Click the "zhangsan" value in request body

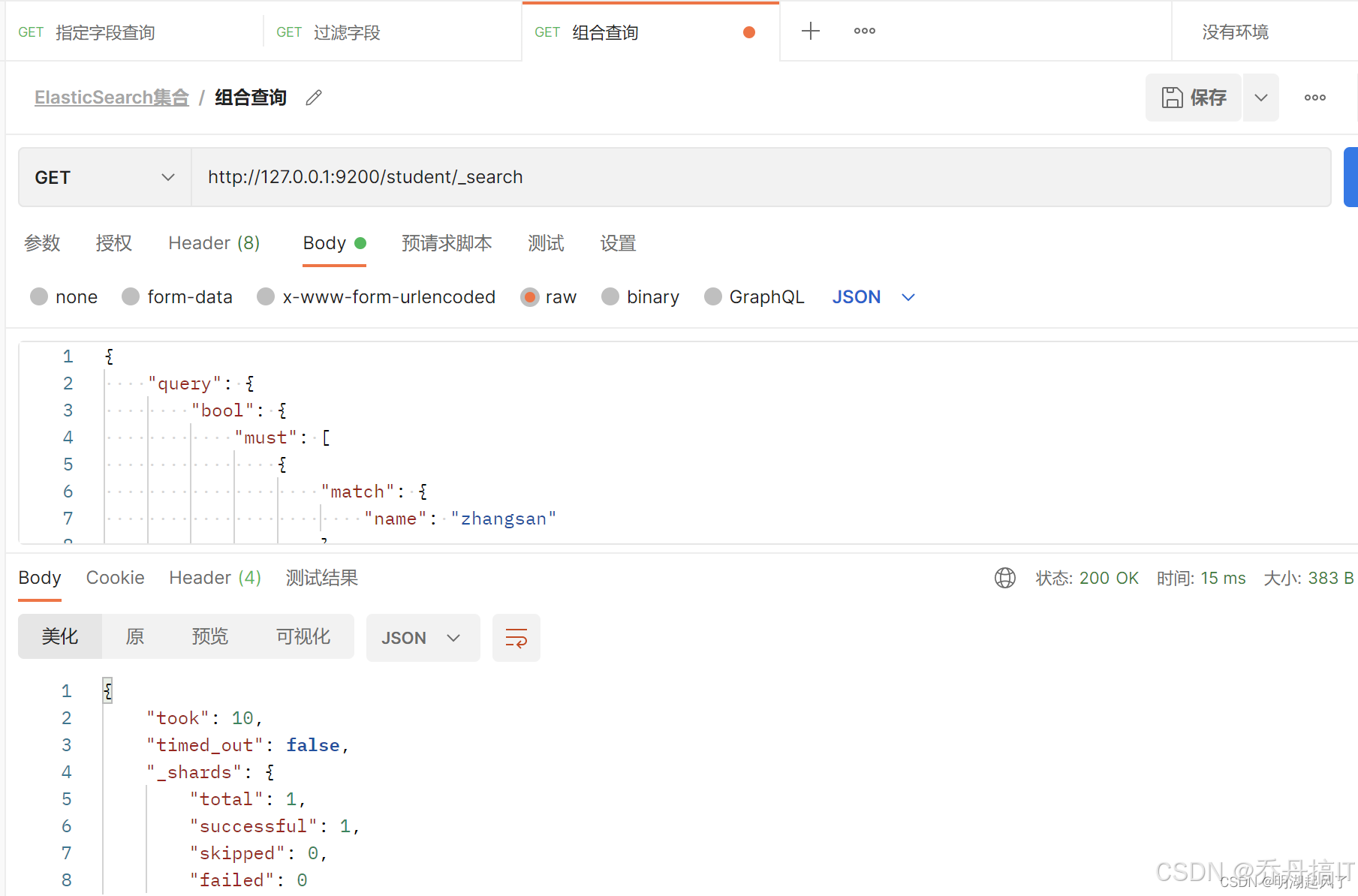pyautogui.click(x=504, y=519)
